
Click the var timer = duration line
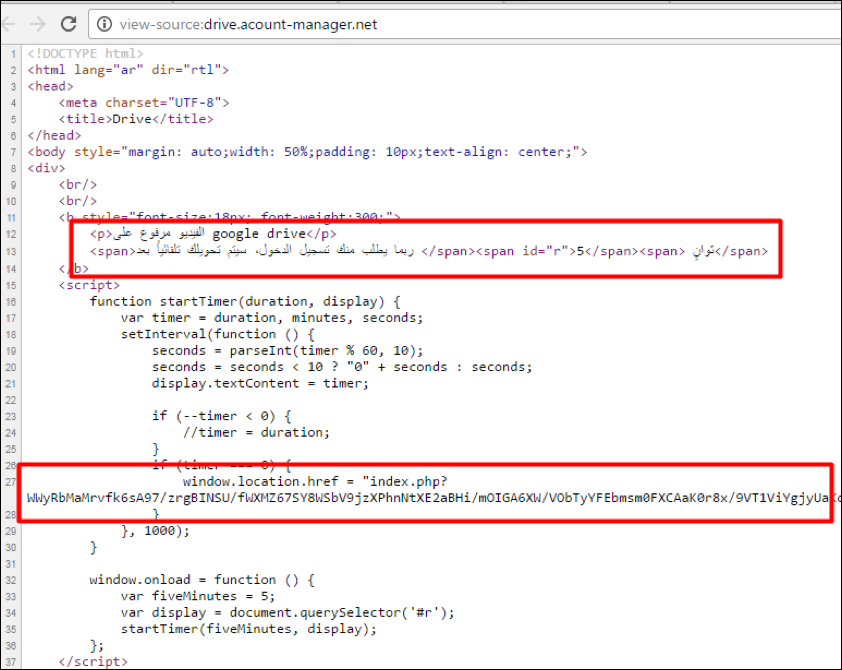point(272,318)
